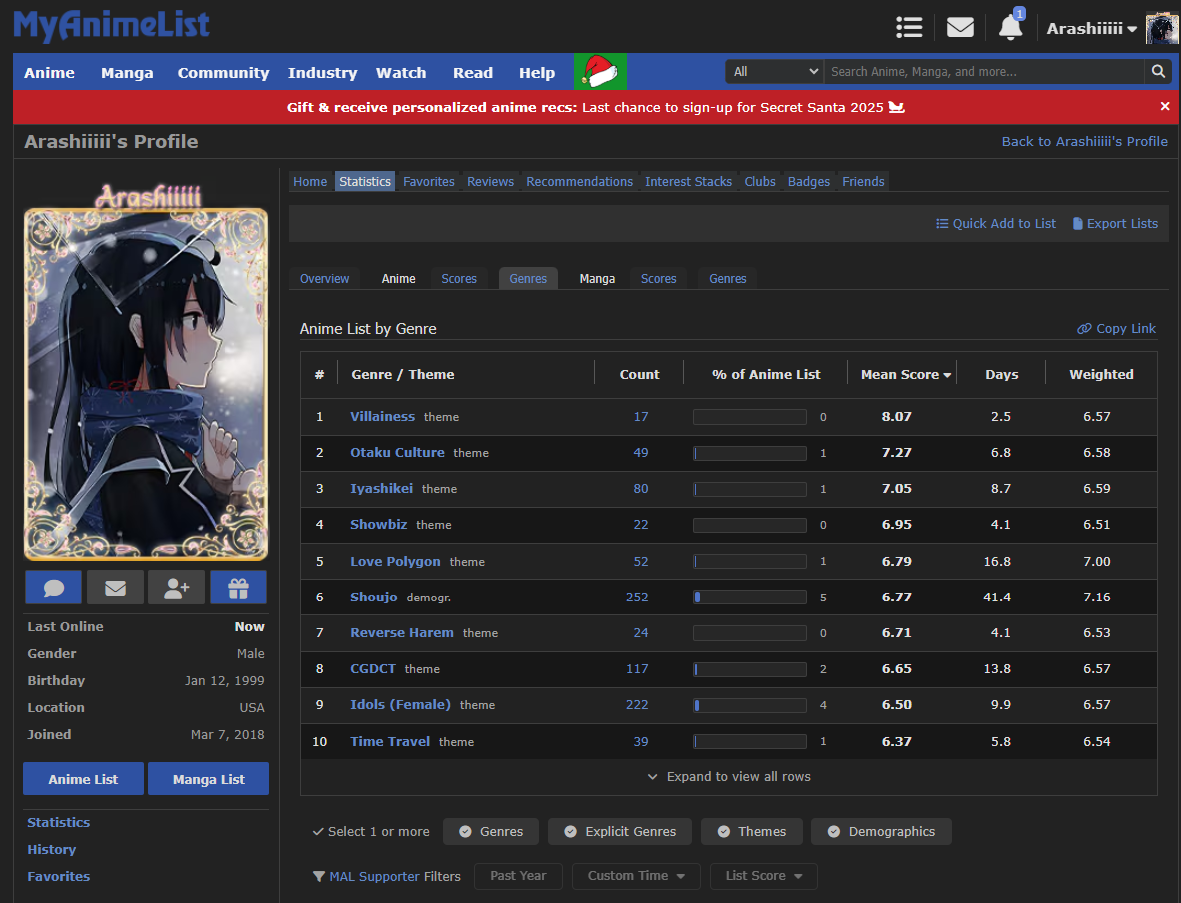
Task: Click the MAL Supporter link
Action: [374, 877]
